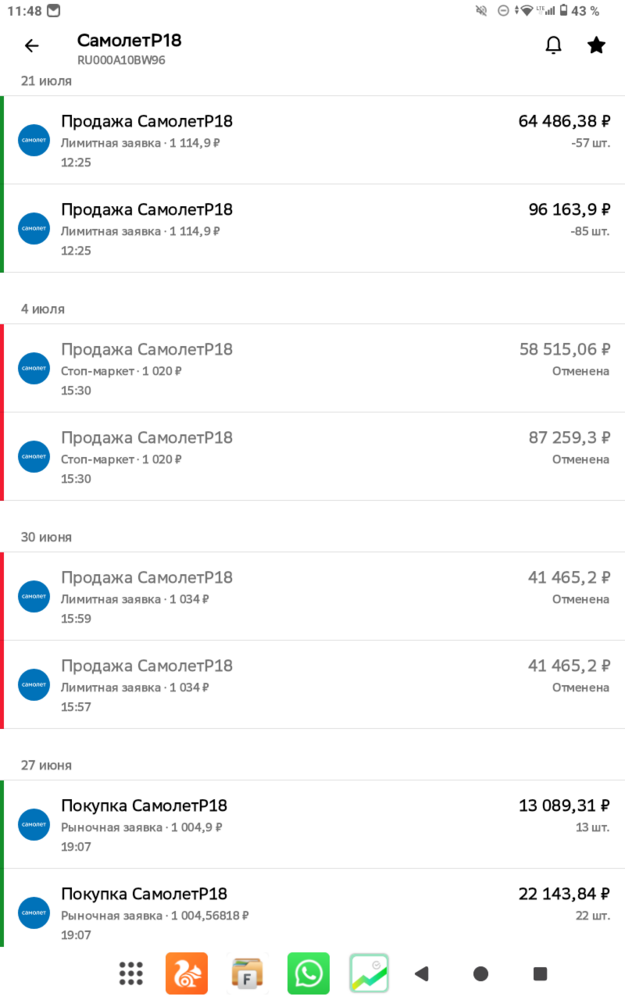The image size is (625, 1000).
Task: Launch UC Browser from the dock
Action: point(187,973)
